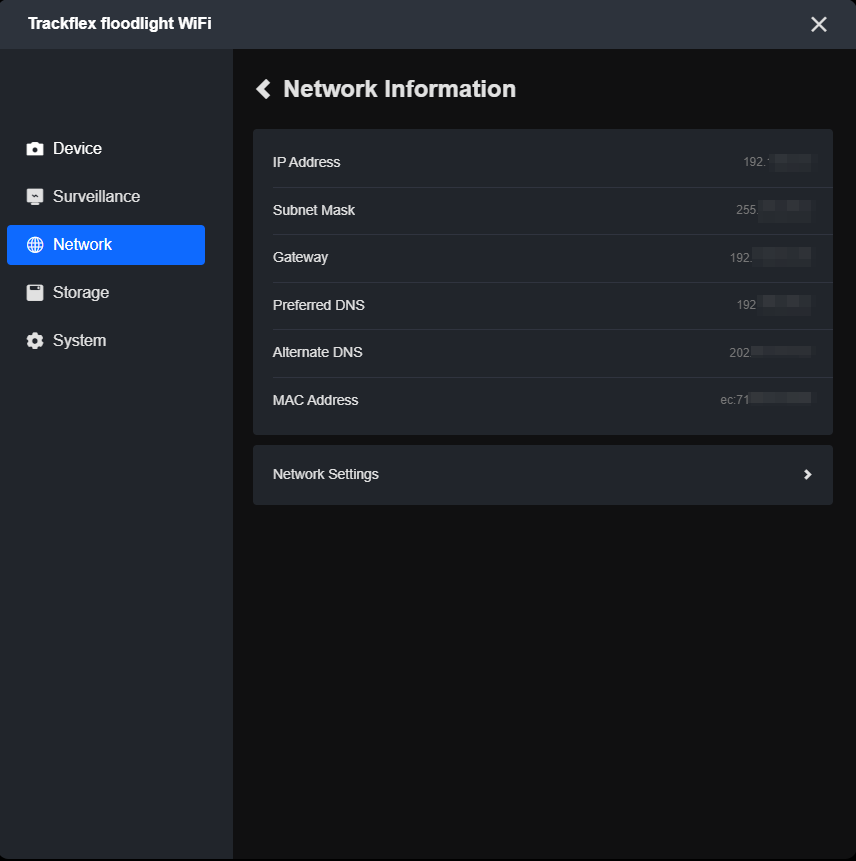Click the MAC Address value starting ec:71

pyautogui.click(x=766, y=400)
